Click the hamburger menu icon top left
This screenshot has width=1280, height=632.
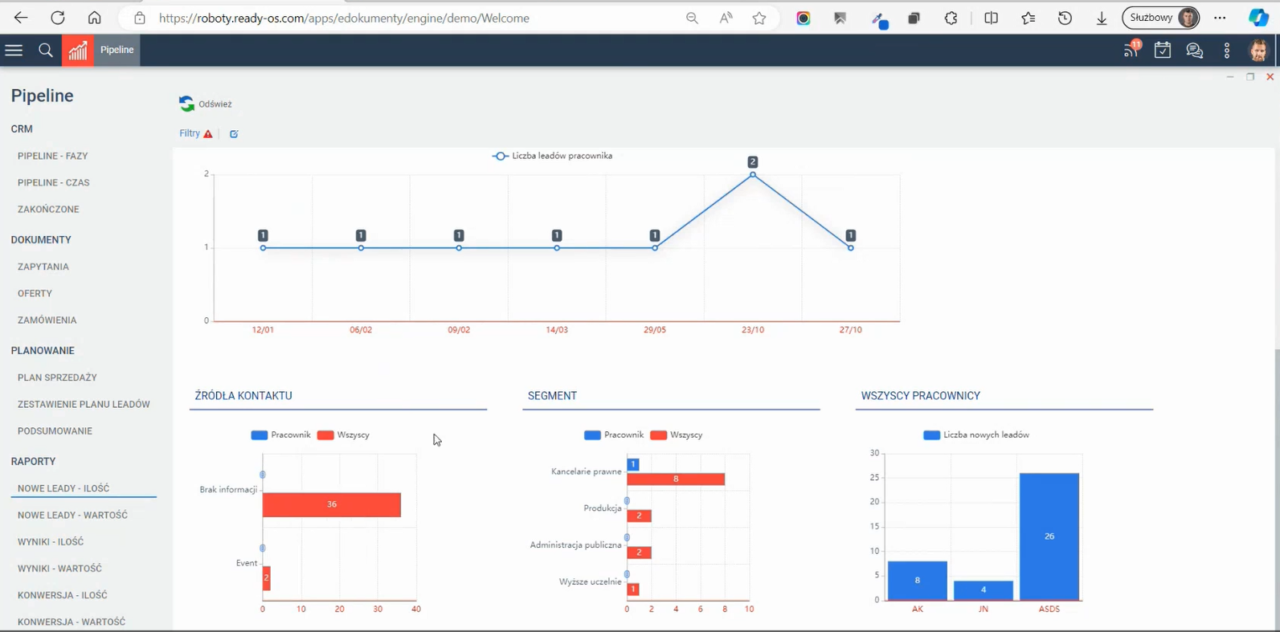point(13,50)
